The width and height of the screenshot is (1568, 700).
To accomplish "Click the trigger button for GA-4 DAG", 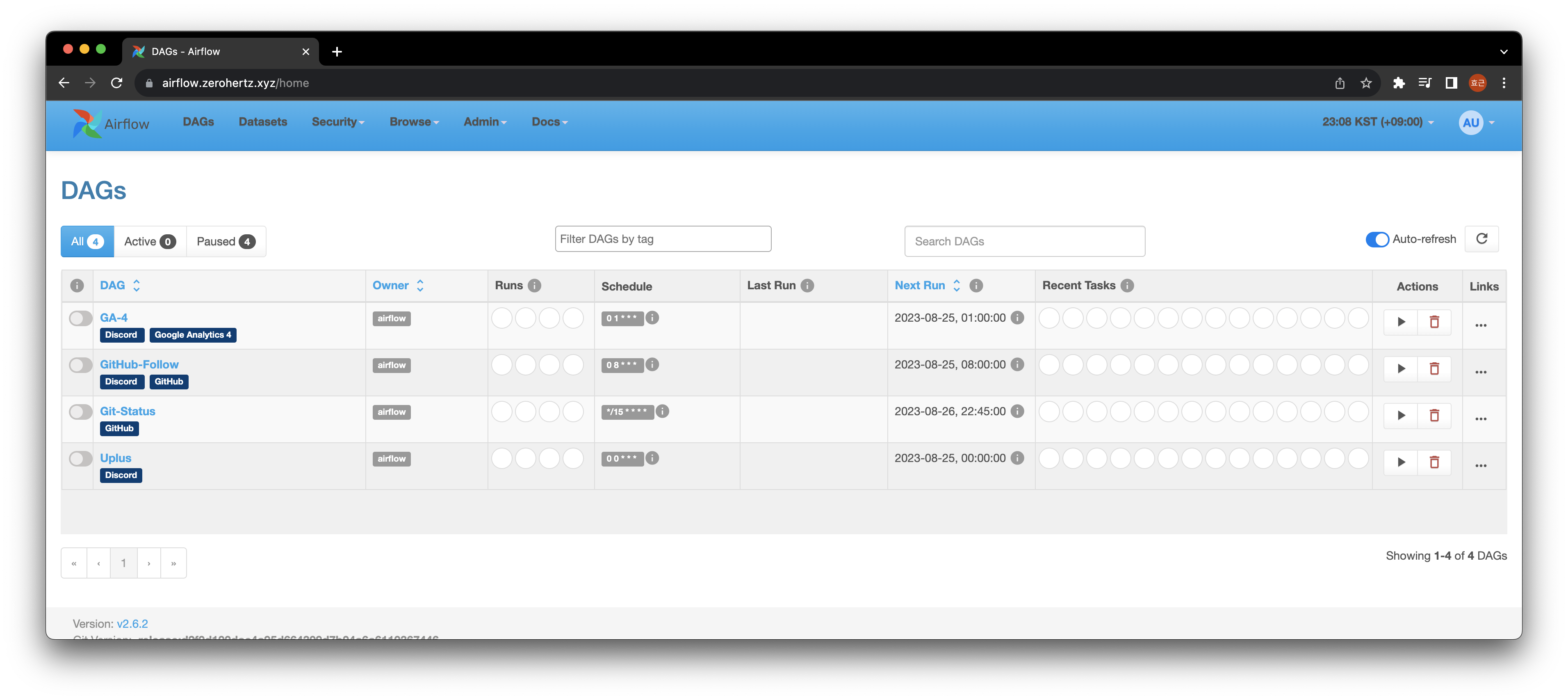I will coord(1401,322).
